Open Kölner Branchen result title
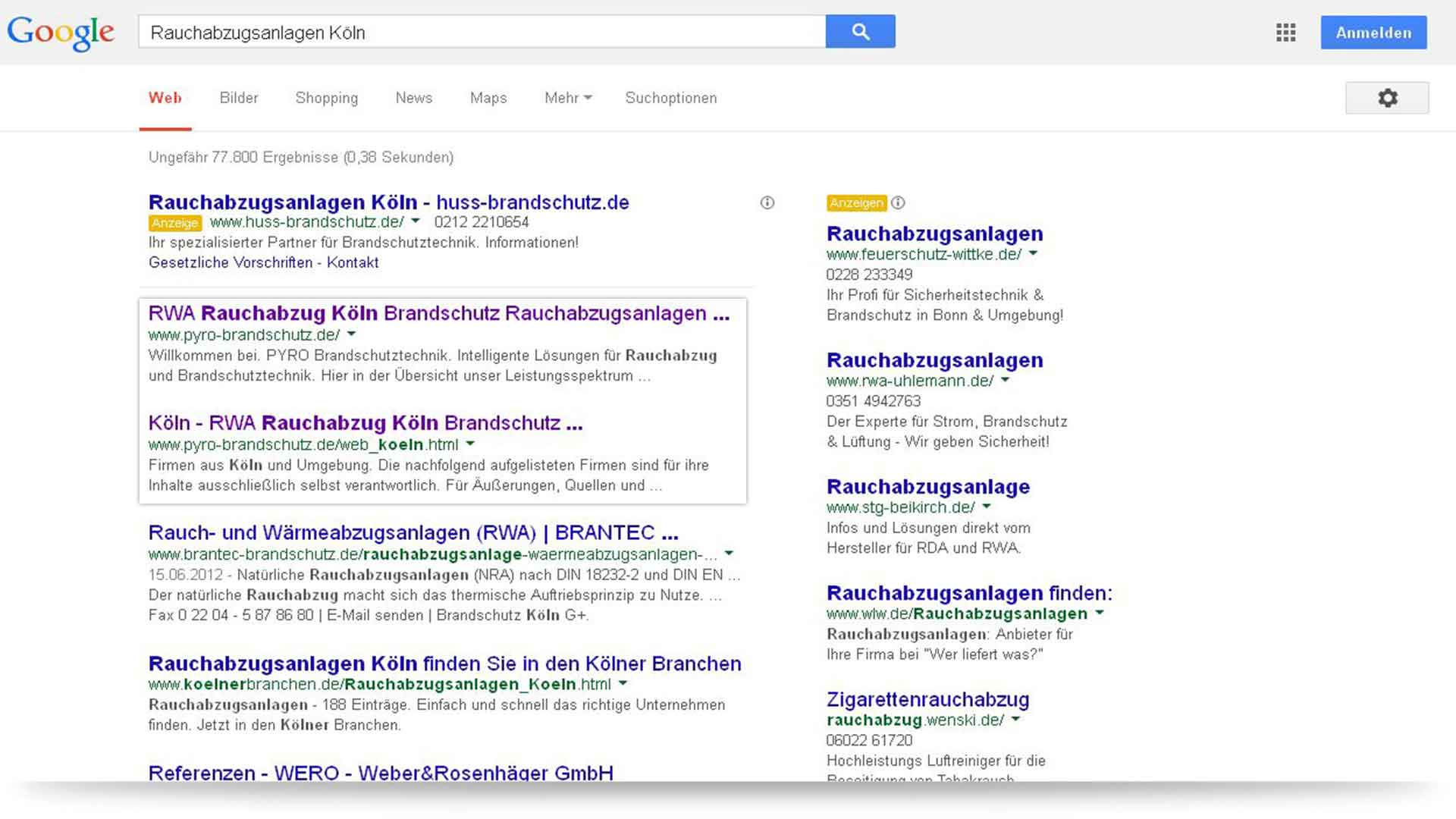 tap(445, 664)
